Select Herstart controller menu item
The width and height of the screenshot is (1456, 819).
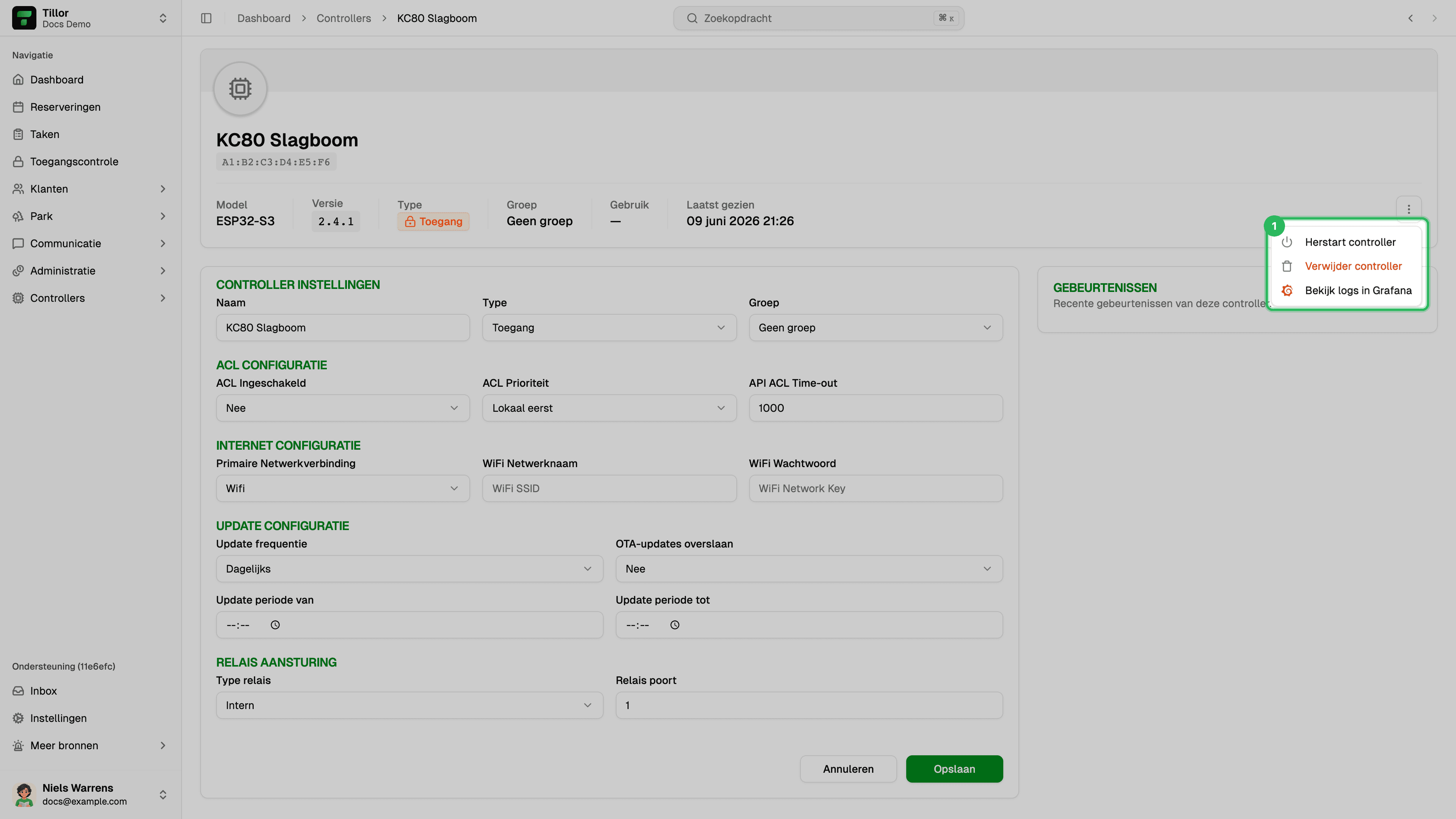point(1346,242)
